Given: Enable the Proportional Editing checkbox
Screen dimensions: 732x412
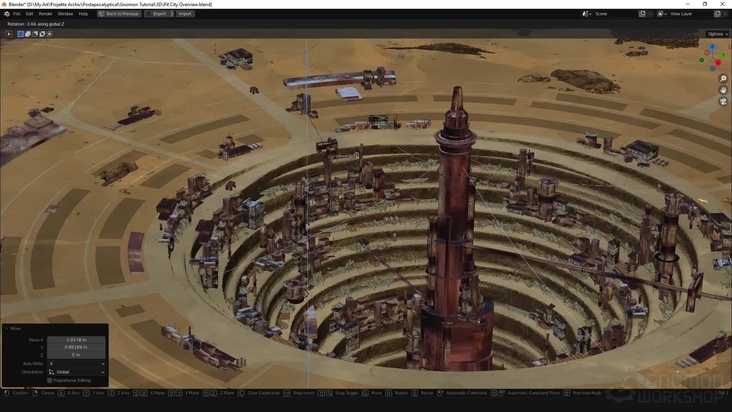Looking at the screenshot, I should (x=50, y=380).
